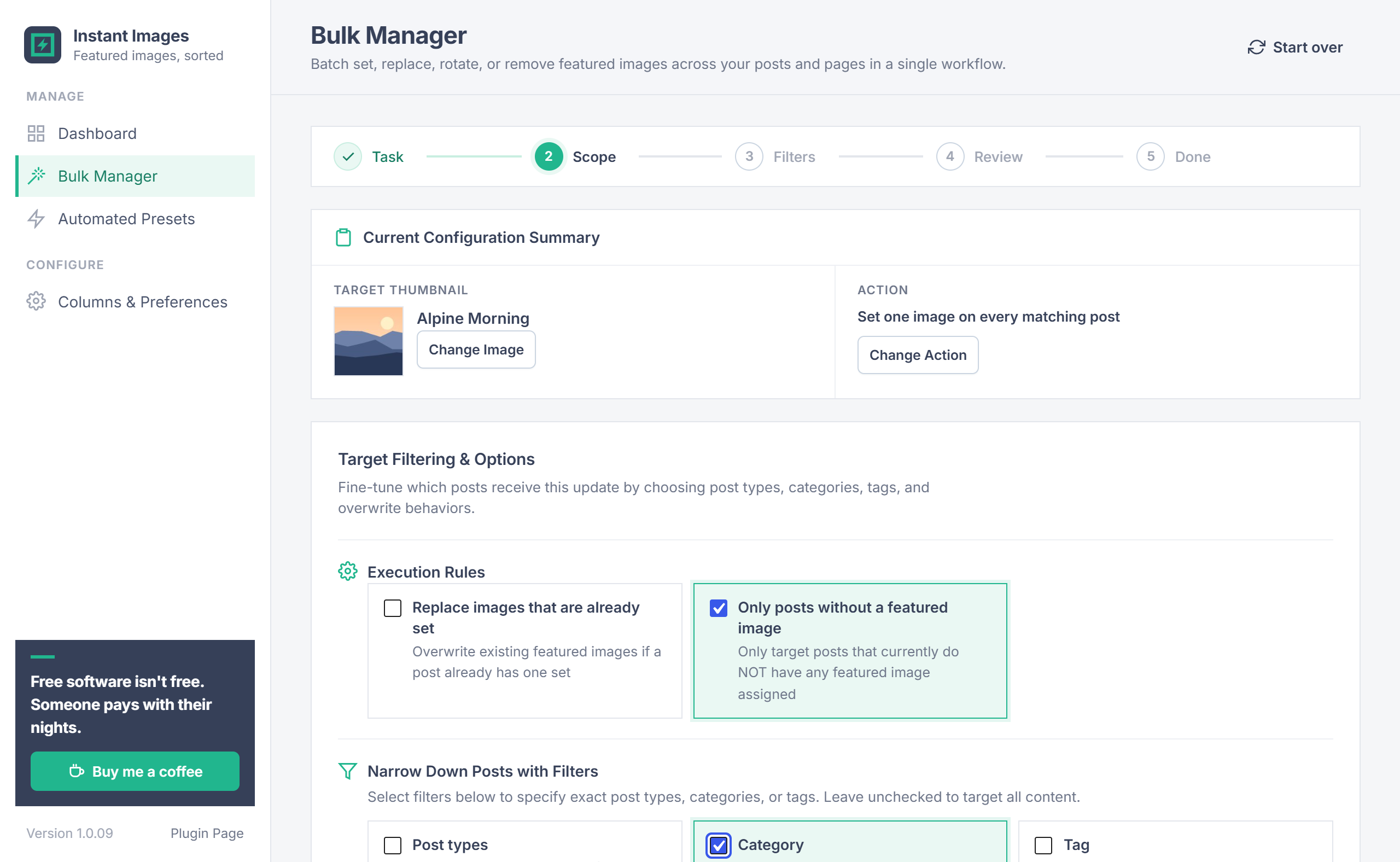Open Dashboard in the sidebar
Screen dimensions: 1400x862
click(x=135, y=133)
